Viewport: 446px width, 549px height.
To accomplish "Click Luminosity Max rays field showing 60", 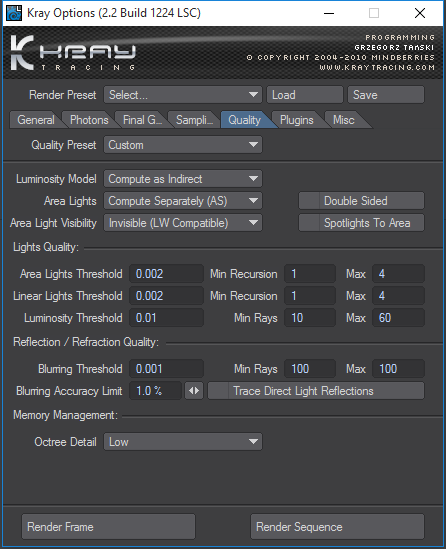I will click(x=398, y=318).
